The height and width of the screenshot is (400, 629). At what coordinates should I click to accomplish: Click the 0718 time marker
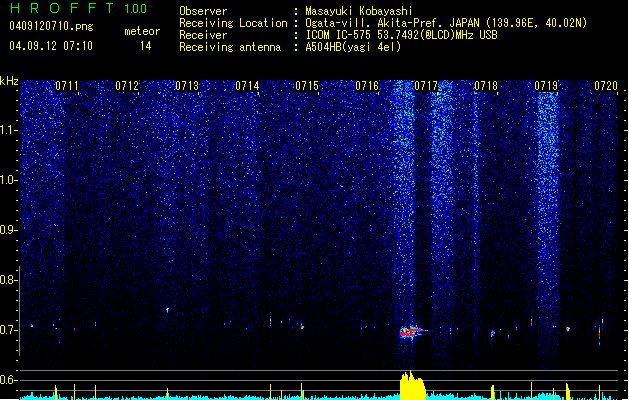click(486, 86)
